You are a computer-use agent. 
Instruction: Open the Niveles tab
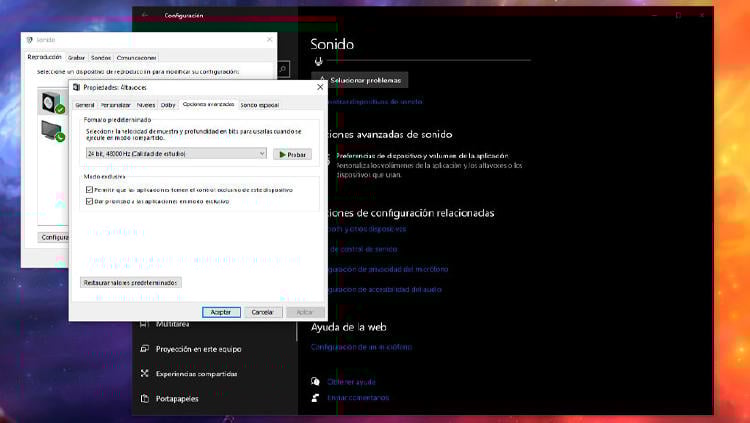pyautogui.click(x=145, y=105)
